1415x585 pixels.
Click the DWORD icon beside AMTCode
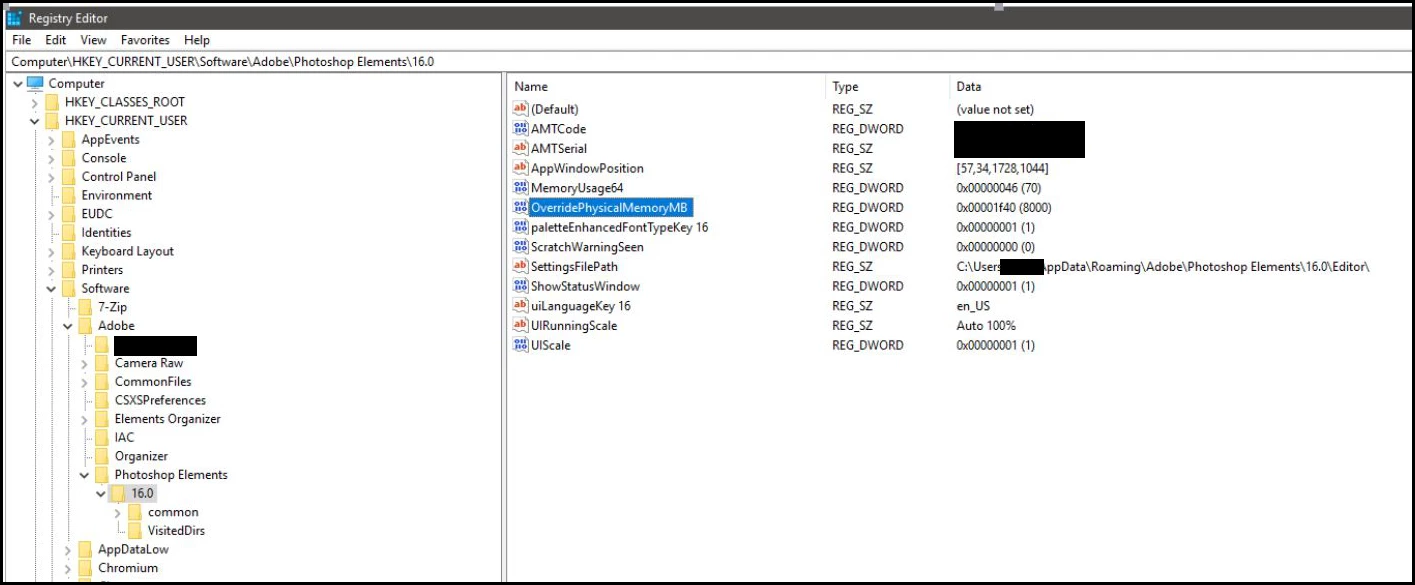tap(520, 129)
